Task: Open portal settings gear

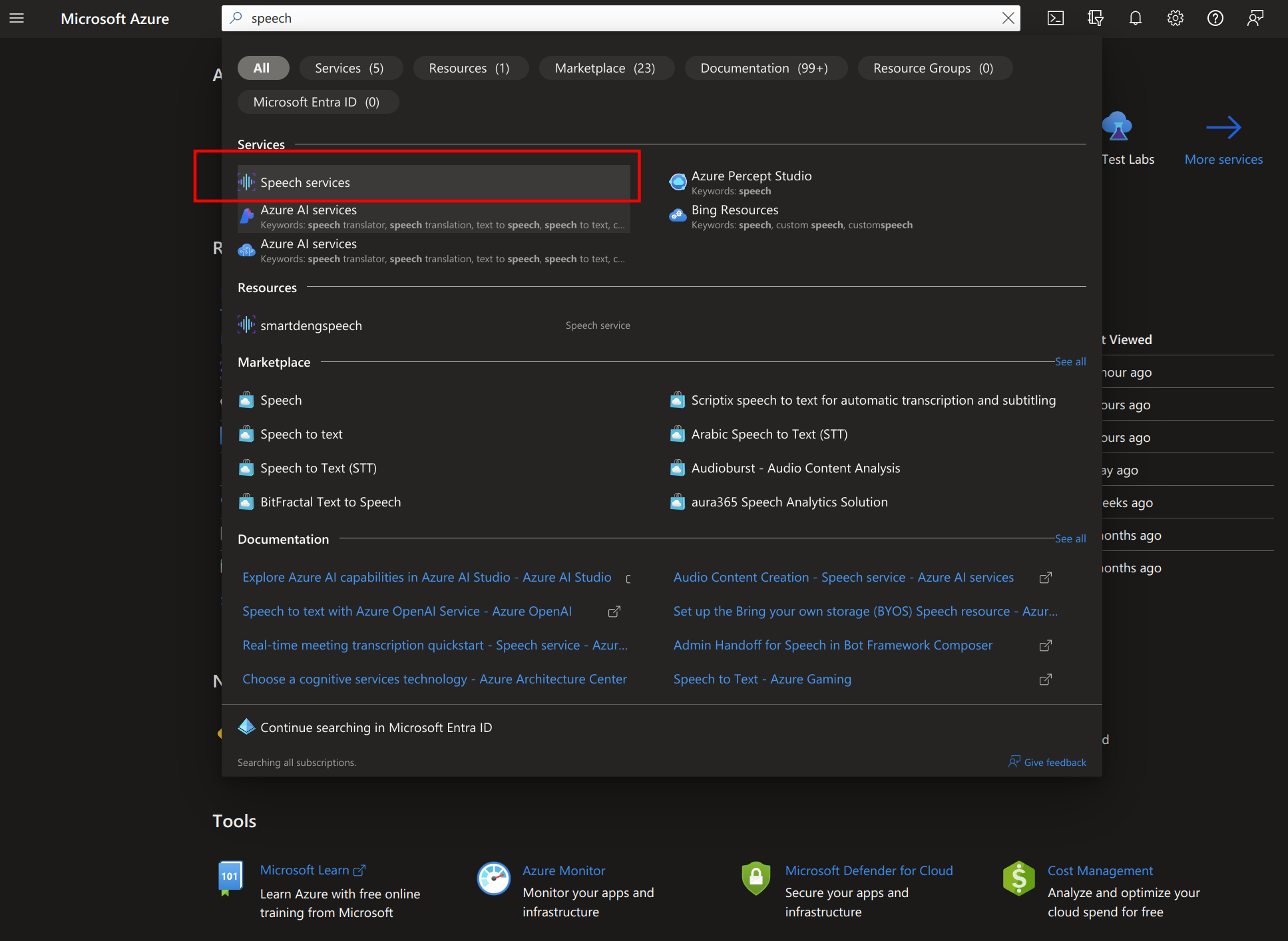Action: (x=1176, y=18)
